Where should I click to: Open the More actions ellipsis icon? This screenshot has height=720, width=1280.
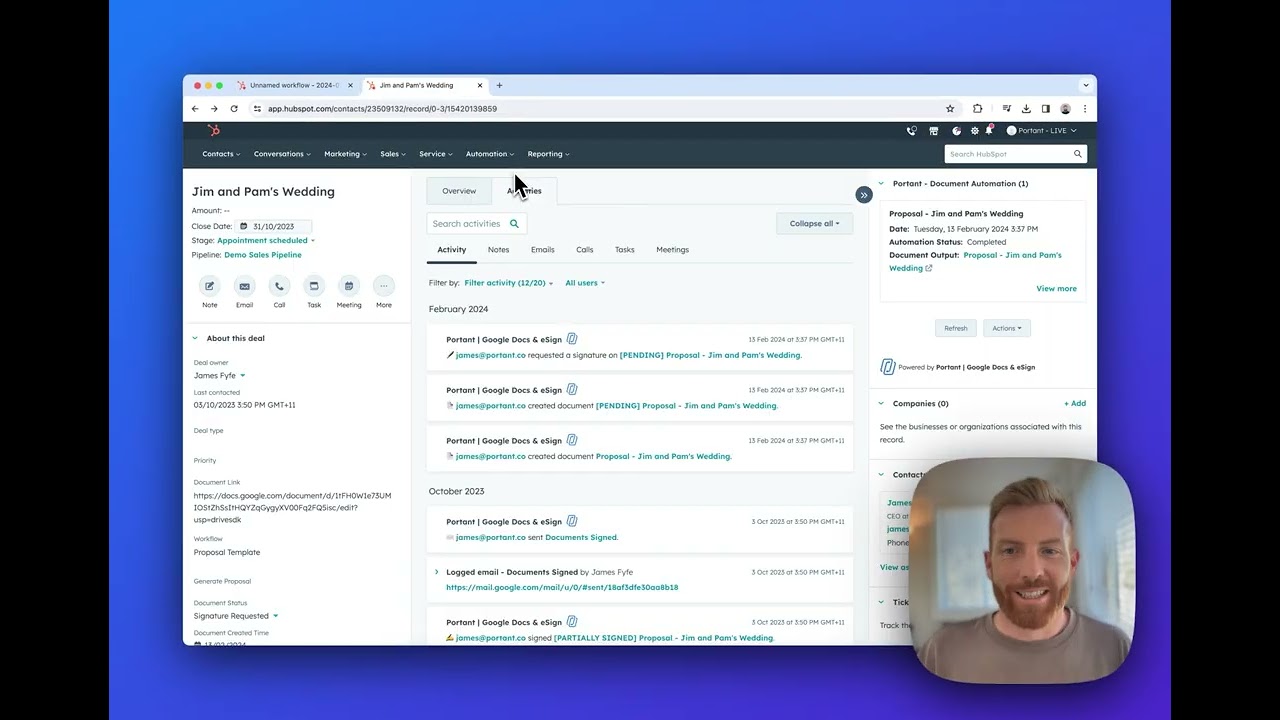pos(383,286)
